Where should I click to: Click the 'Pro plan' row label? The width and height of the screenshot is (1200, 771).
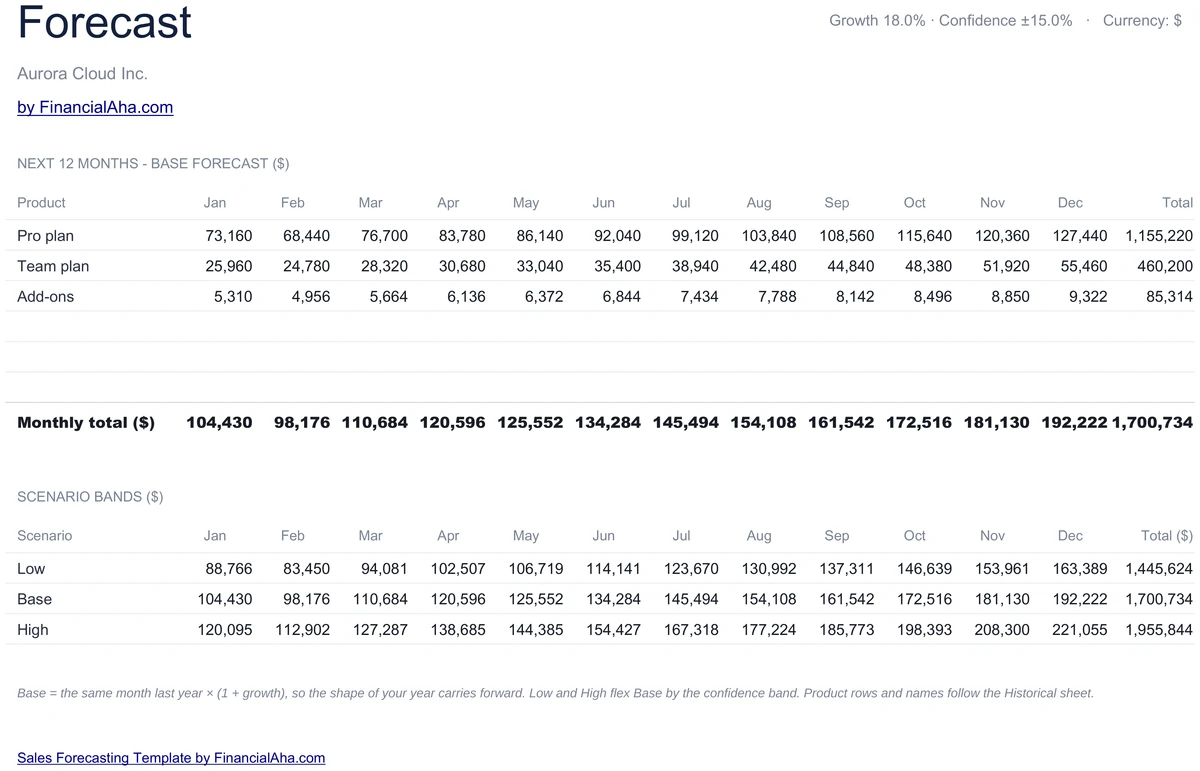[x=45, y=236]
